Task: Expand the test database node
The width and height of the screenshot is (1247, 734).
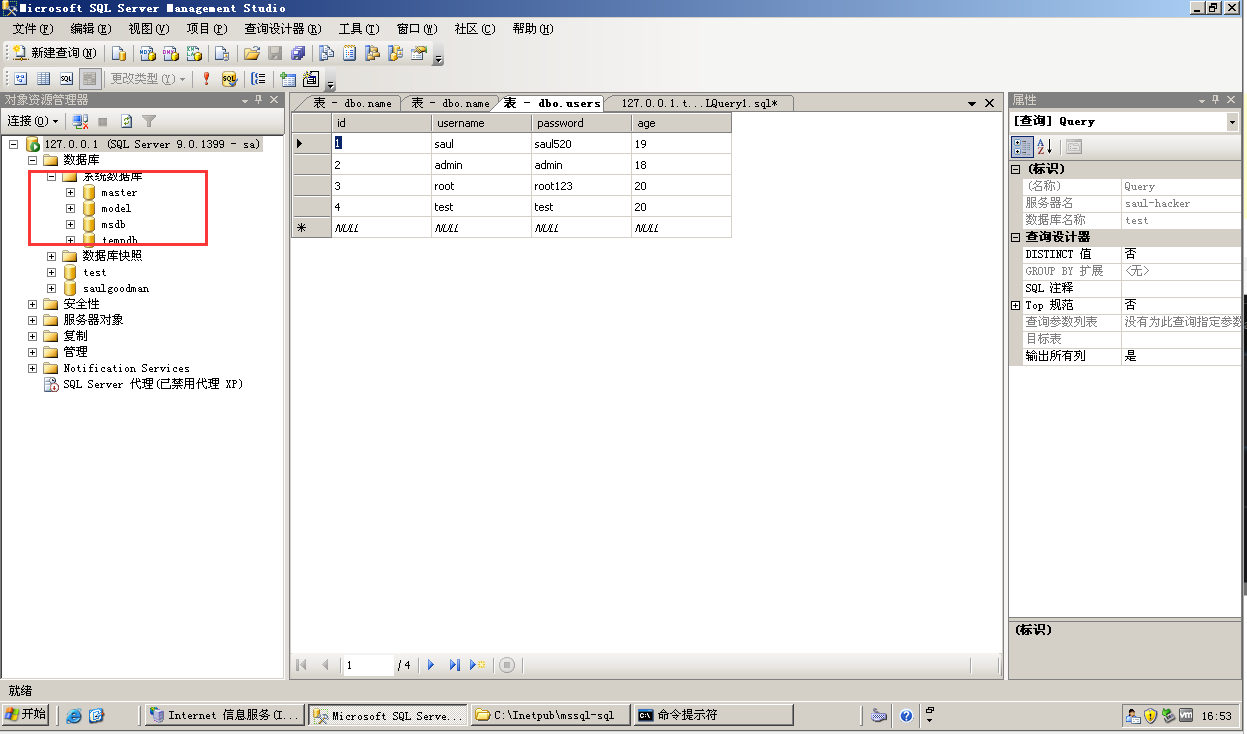Action: [x=52, y=272]
